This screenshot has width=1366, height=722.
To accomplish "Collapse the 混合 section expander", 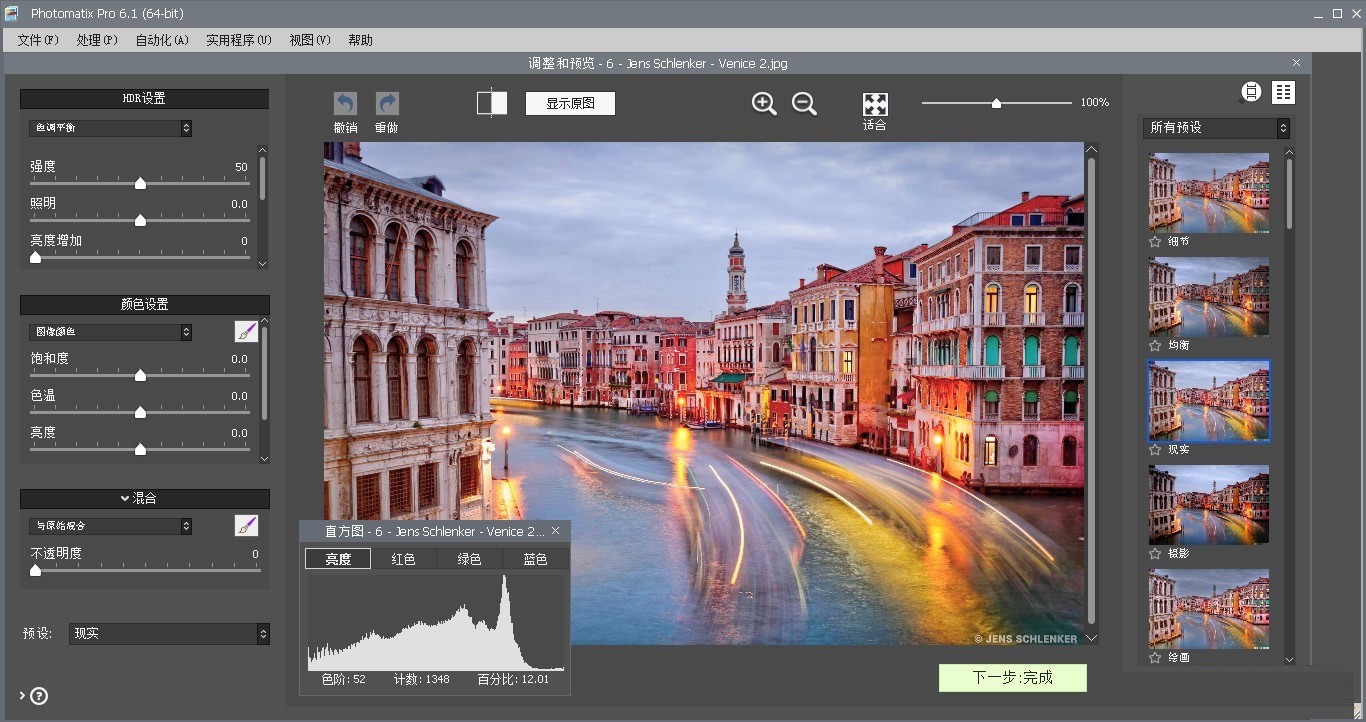I will (x=124, y=498).
